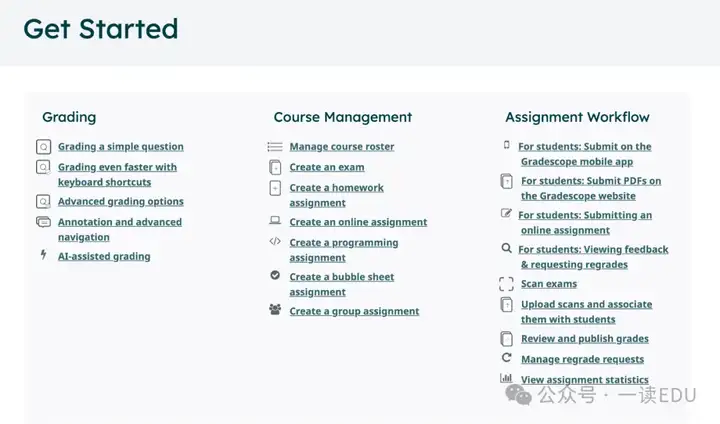Screen dimensions: 720x424
Task: Click the pencil edit icon for online submission
Action: (506, 213)
